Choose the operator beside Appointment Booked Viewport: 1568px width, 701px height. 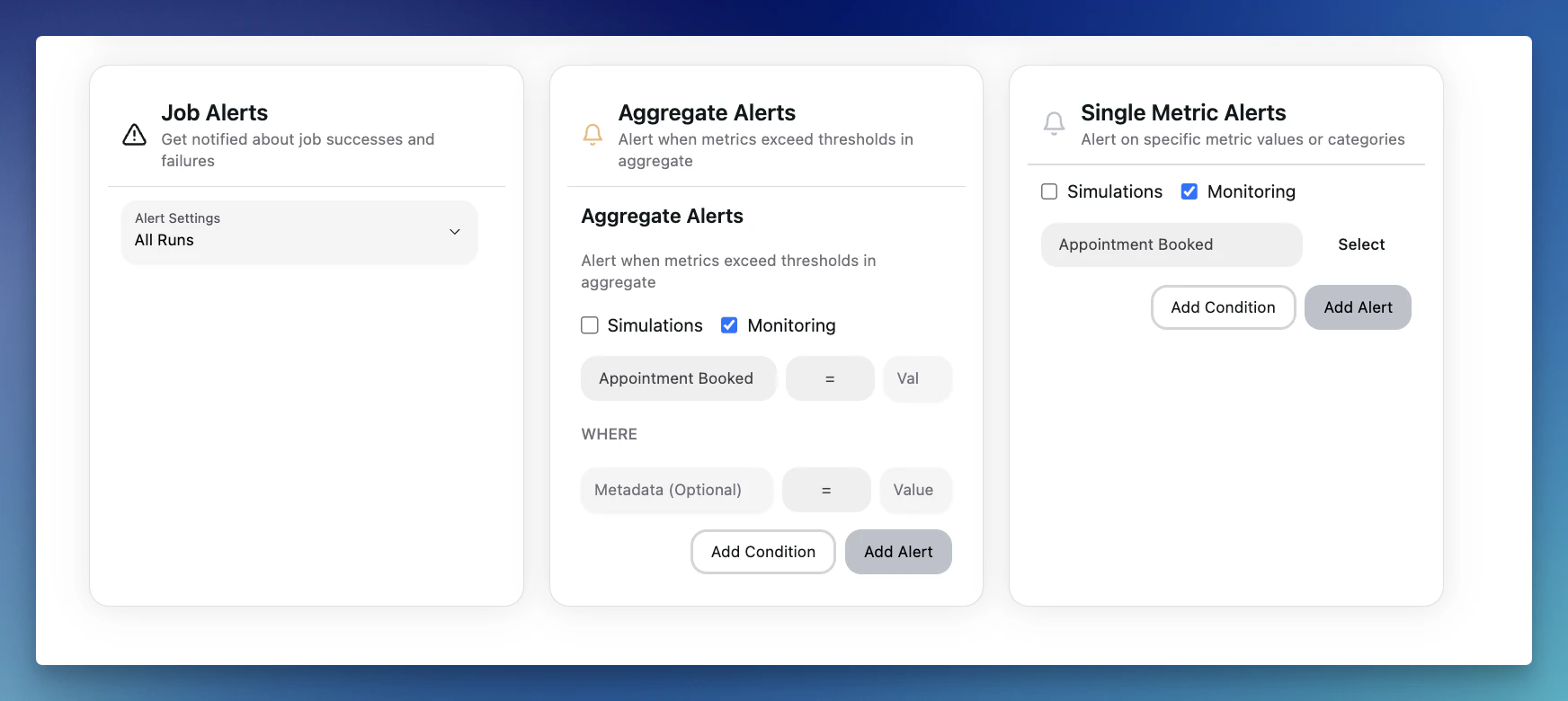pos(830,378)
